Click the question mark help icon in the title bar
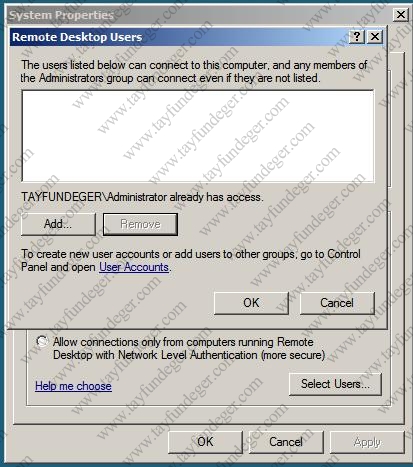 (357, 36)
